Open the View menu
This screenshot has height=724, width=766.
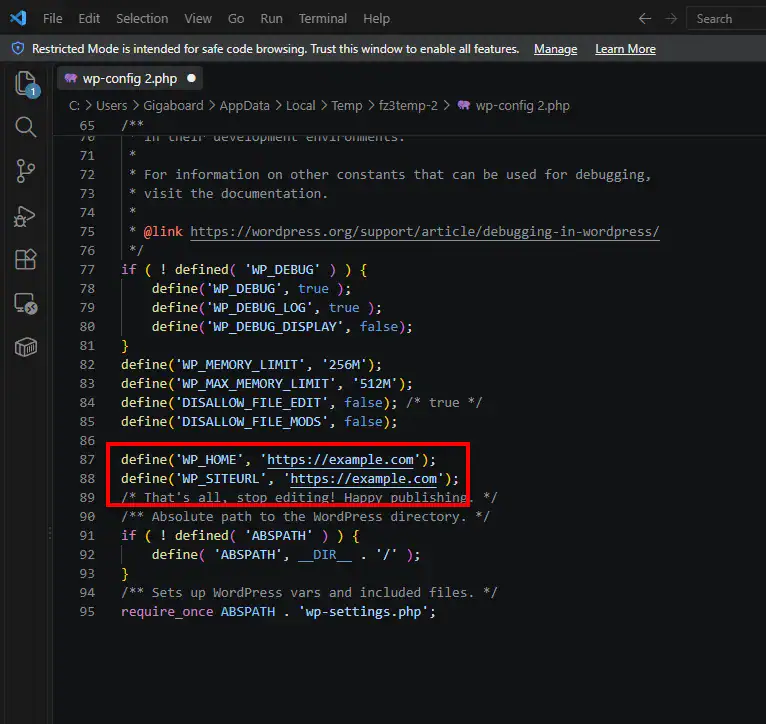(198, 19)
